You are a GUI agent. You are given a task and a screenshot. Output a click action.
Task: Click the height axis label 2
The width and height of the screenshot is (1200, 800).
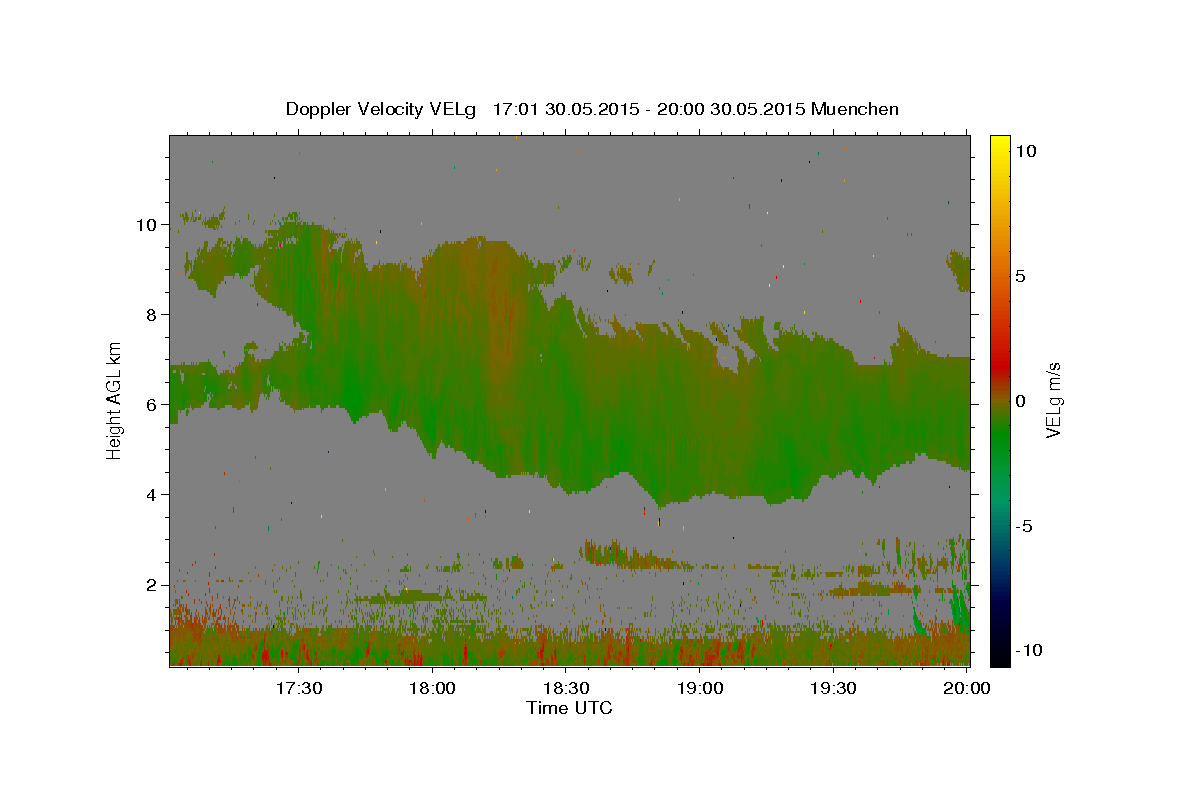pyautogui.click(x=151, y=585)
